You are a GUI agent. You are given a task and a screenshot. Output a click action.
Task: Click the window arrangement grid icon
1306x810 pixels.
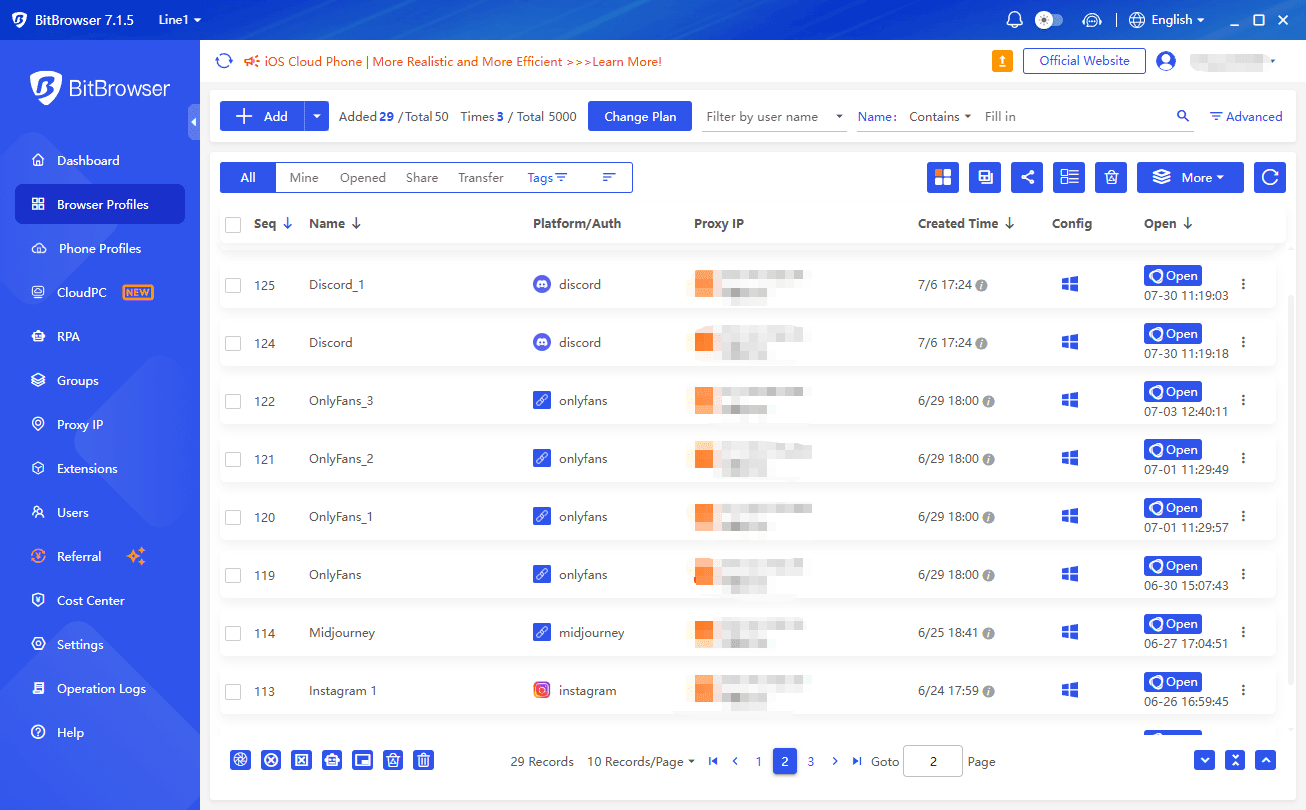point(943,177)
